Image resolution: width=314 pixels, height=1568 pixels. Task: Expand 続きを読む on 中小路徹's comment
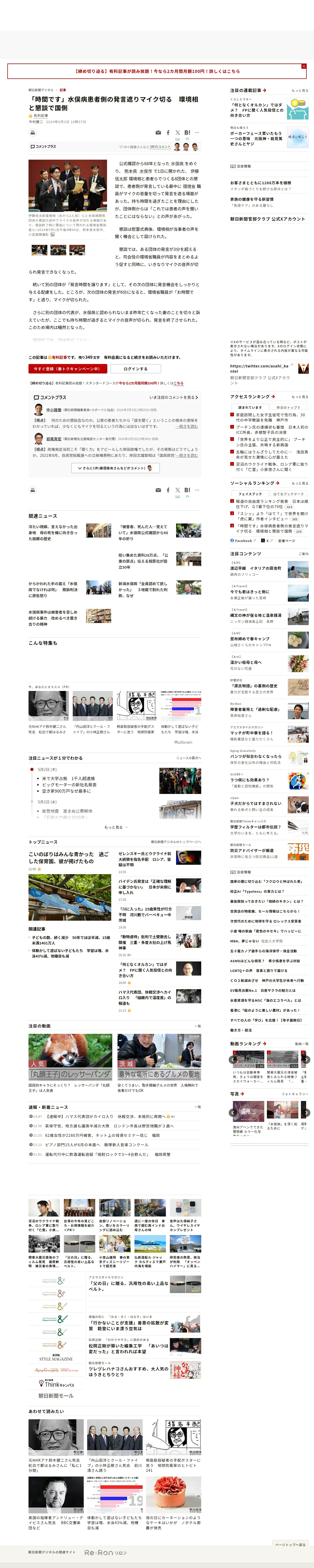point(187,426)
